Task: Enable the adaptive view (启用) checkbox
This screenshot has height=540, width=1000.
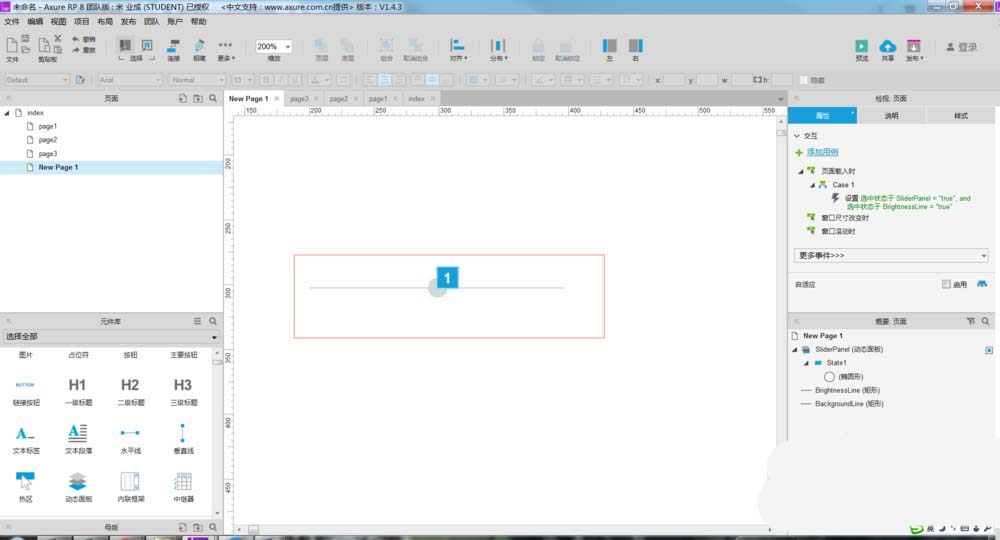Action: point(946,284)
